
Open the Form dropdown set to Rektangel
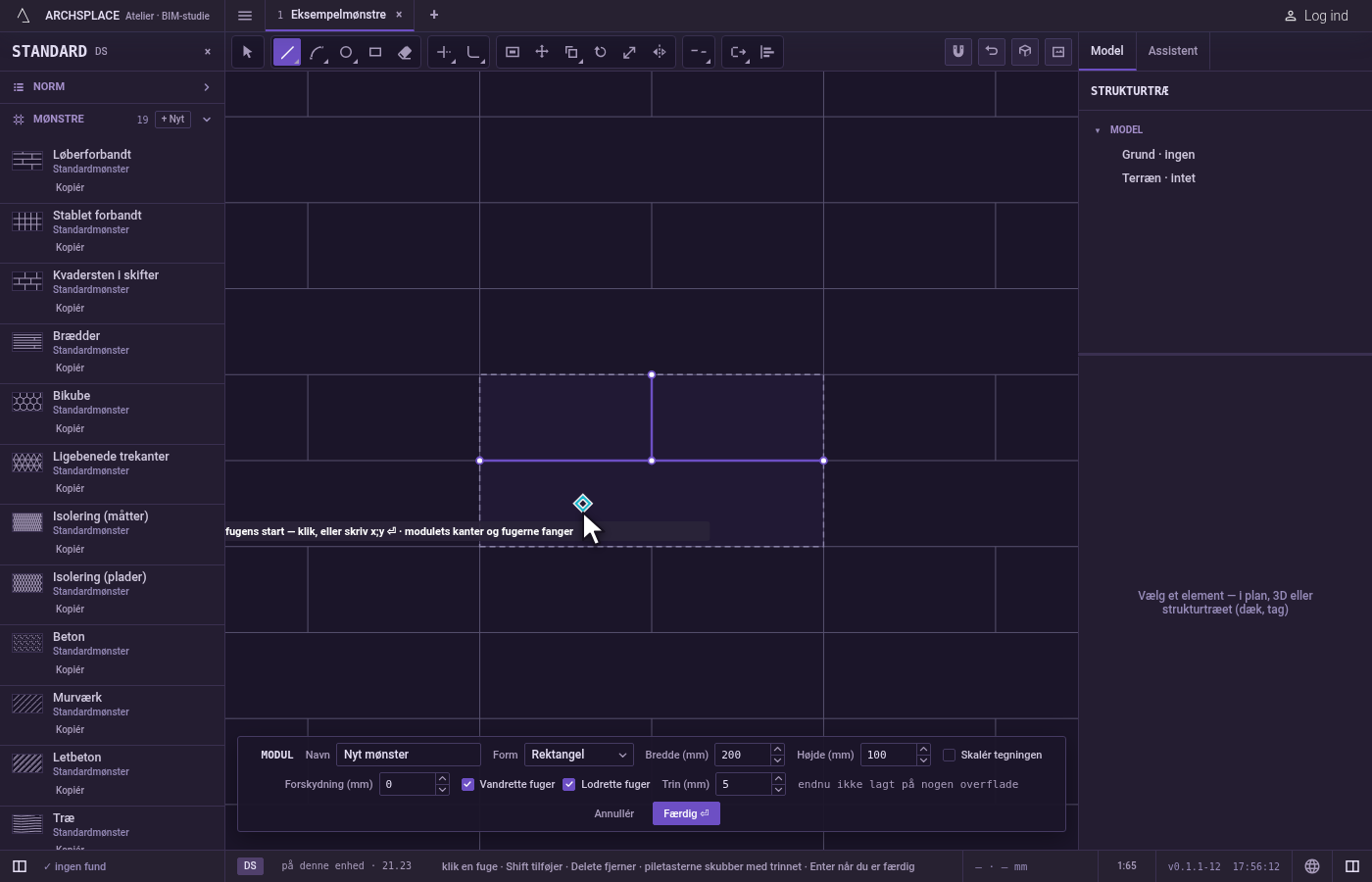point(578,755)
